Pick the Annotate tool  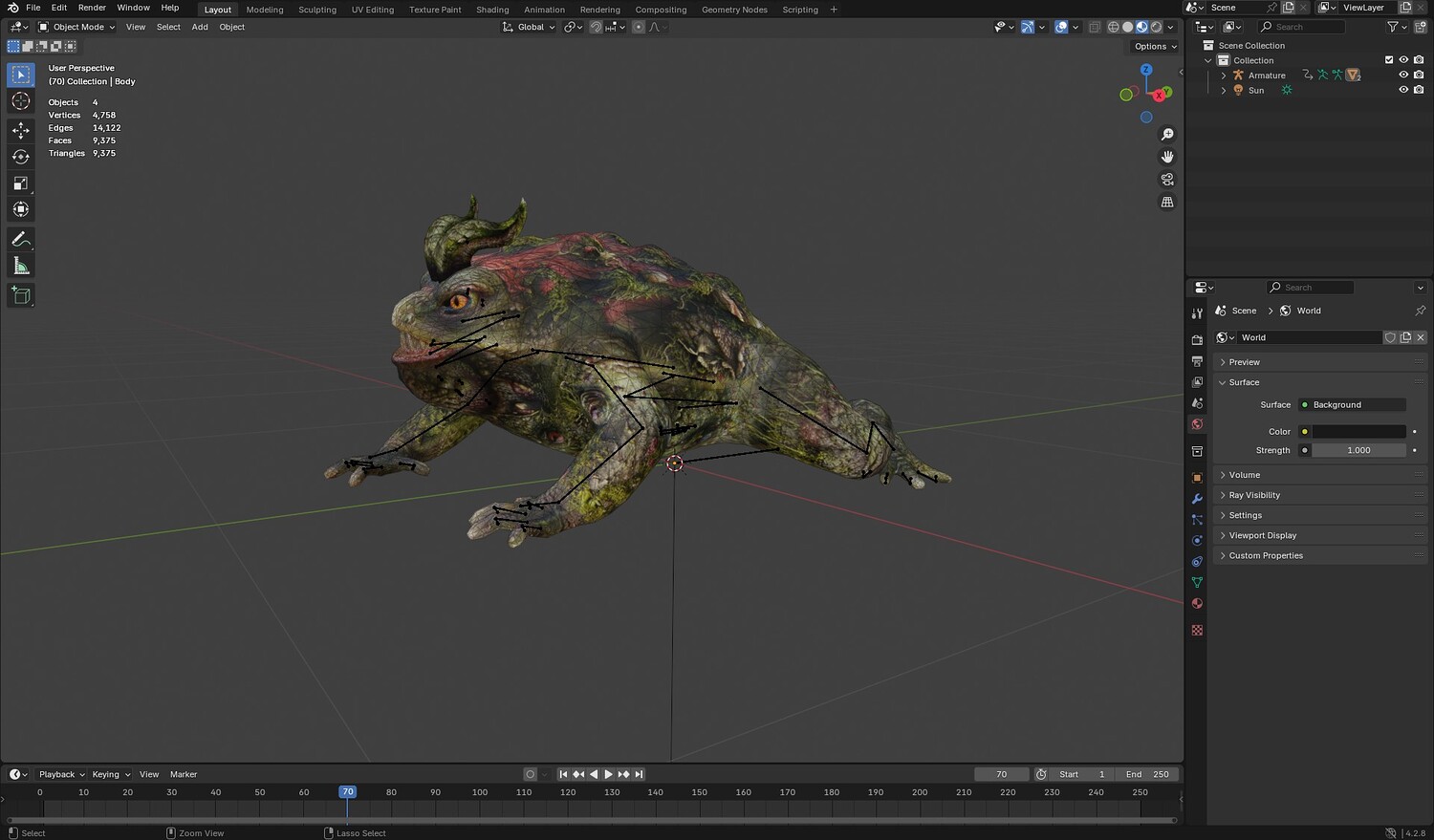21,240
